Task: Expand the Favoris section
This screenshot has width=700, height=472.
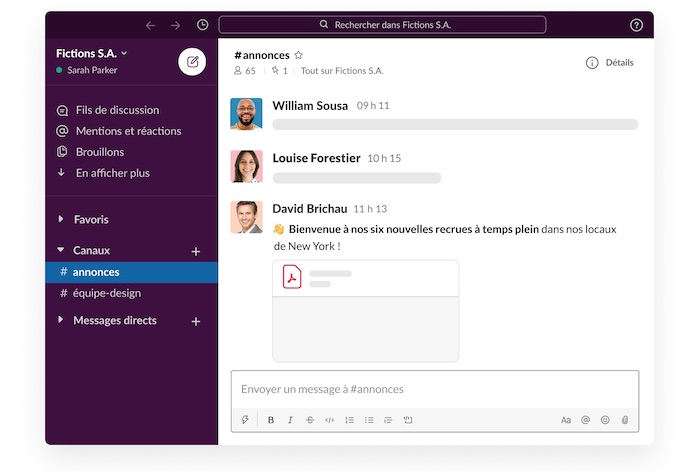Action: point(61,219)
